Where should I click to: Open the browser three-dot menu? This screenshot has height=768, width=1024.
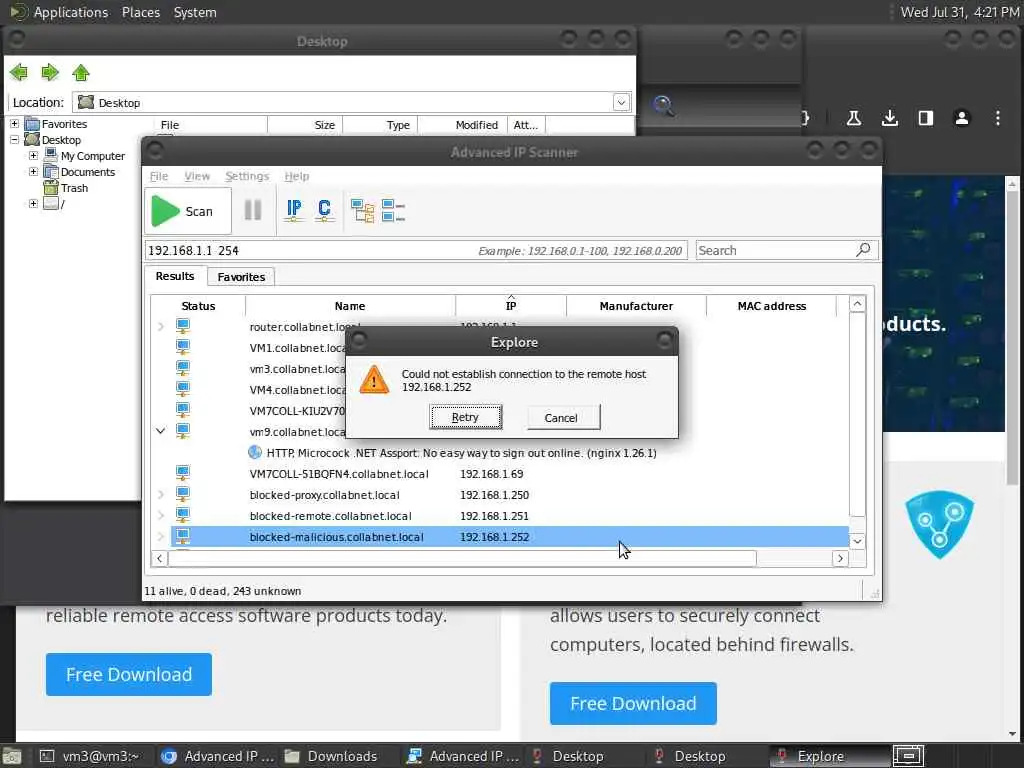[x=997, y=118]
